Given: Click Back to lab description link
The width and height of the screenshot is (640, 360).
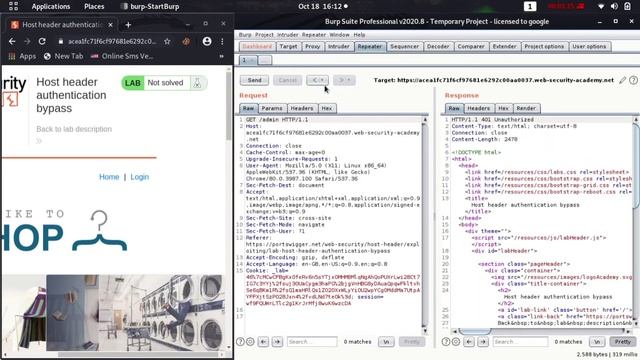Looking at the screenshot, I should pyautogui.click(x=74, y=129).
